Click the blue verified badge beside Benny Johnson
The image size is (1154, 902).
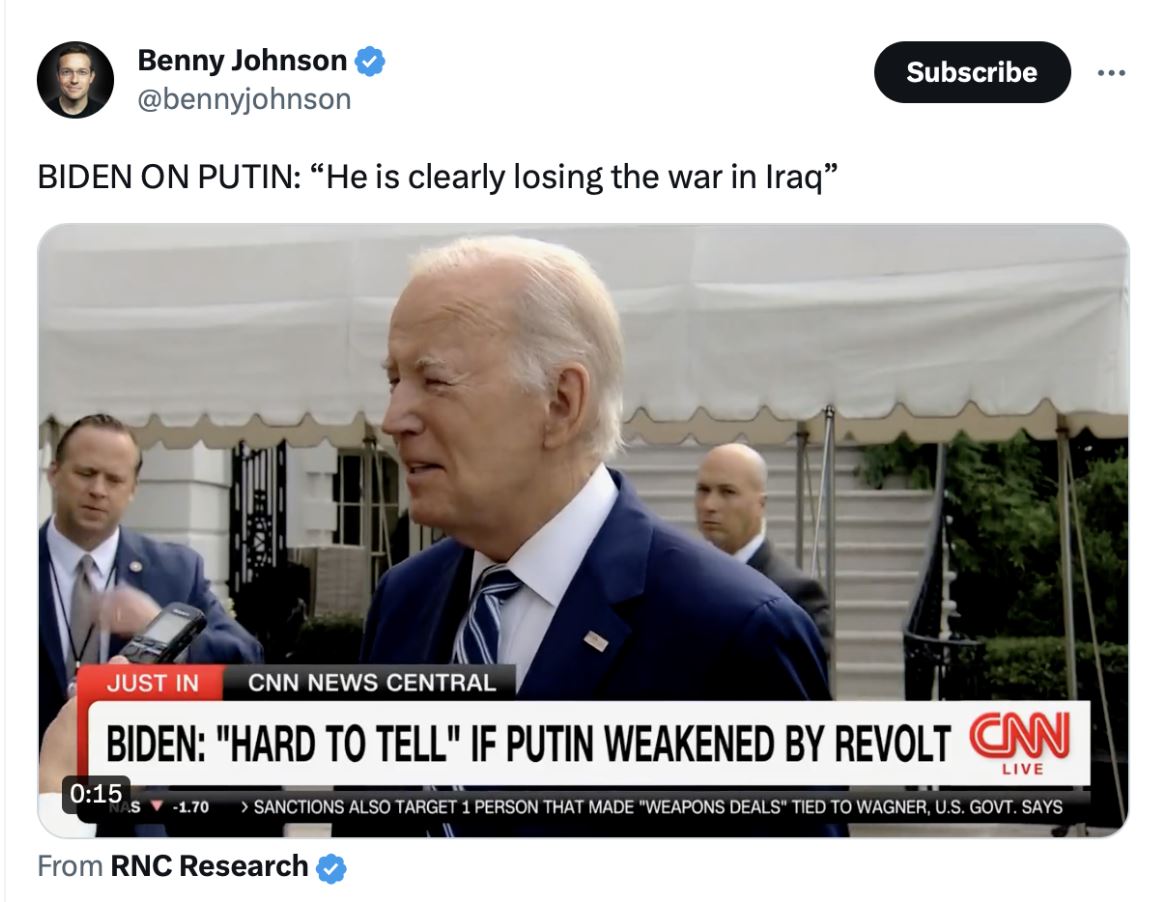click(x=370, y=61)
